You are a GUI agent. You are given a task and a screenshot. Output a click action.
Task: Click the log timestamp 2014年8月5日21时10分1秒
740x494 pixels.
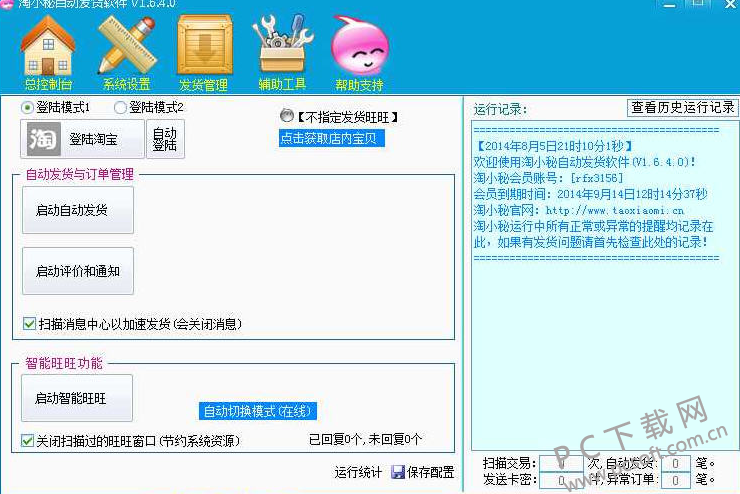(x=555, y=146)
